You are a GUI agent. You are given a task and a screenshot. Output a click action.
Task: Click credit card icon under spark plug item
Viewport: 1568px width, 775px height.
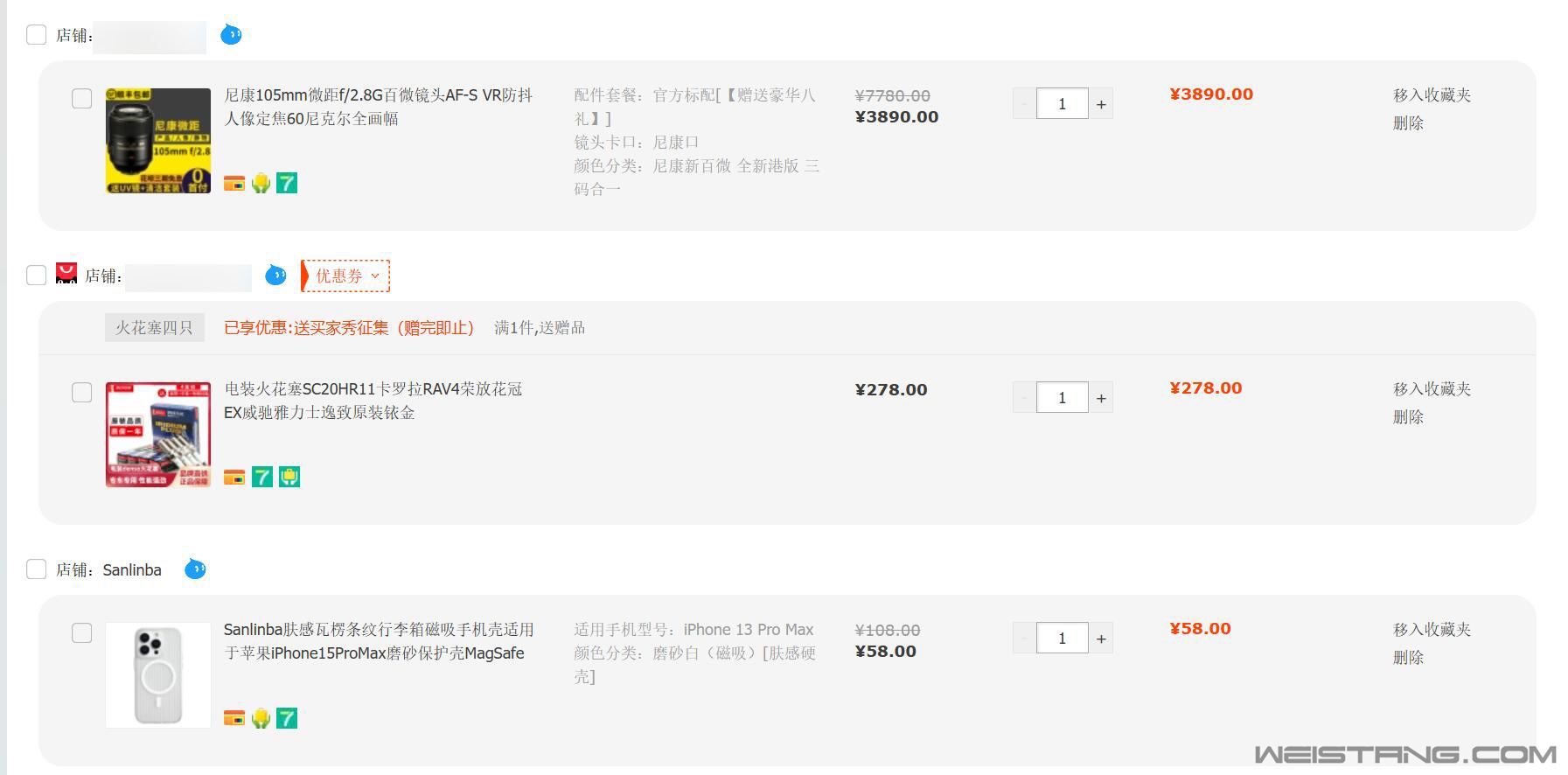(233, 477)
